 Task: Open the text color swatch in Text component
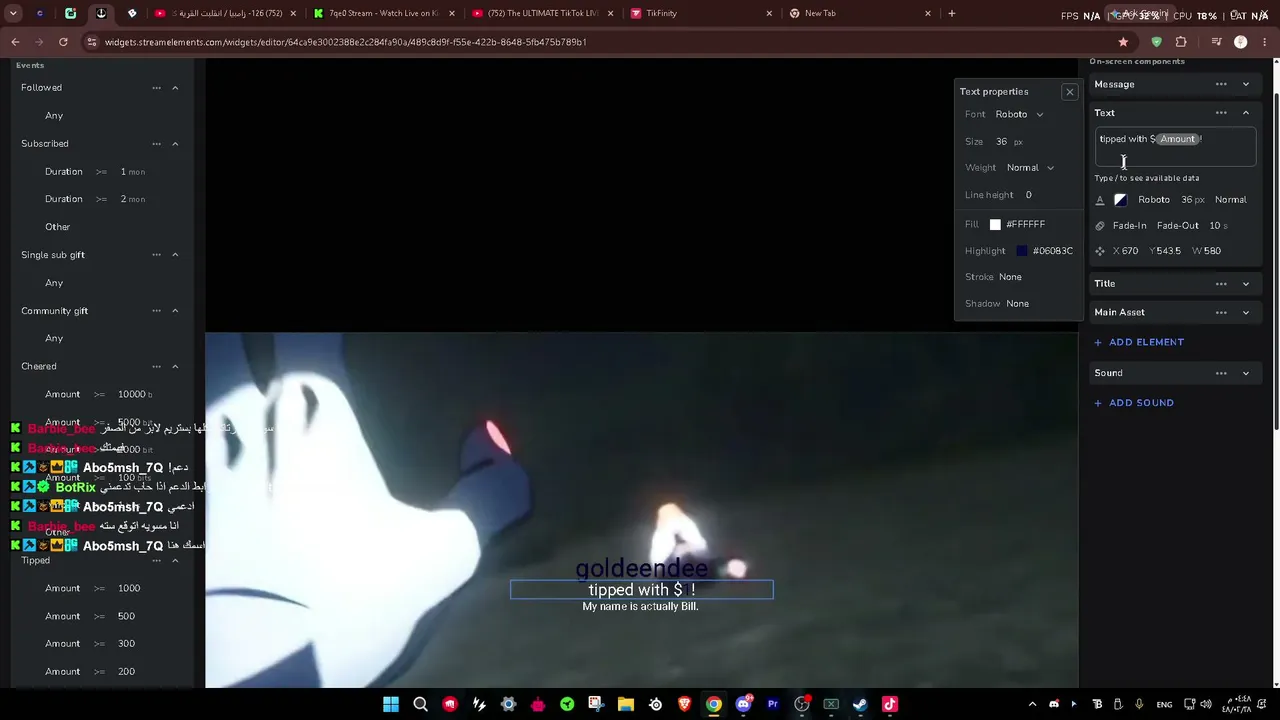click(x=1120, y=200)
